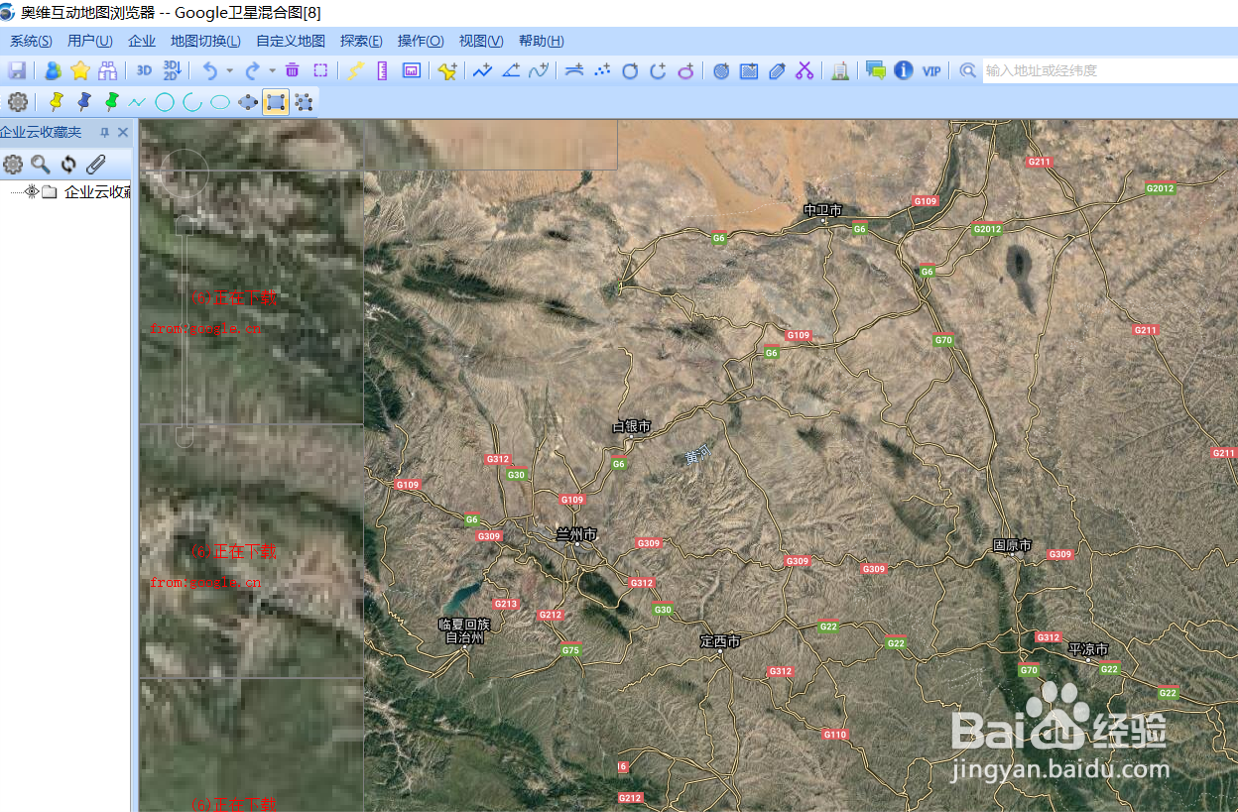Open the 自定义地图 menu
This screenshot has width=1238, height=812.
click(x=290, y=41)
